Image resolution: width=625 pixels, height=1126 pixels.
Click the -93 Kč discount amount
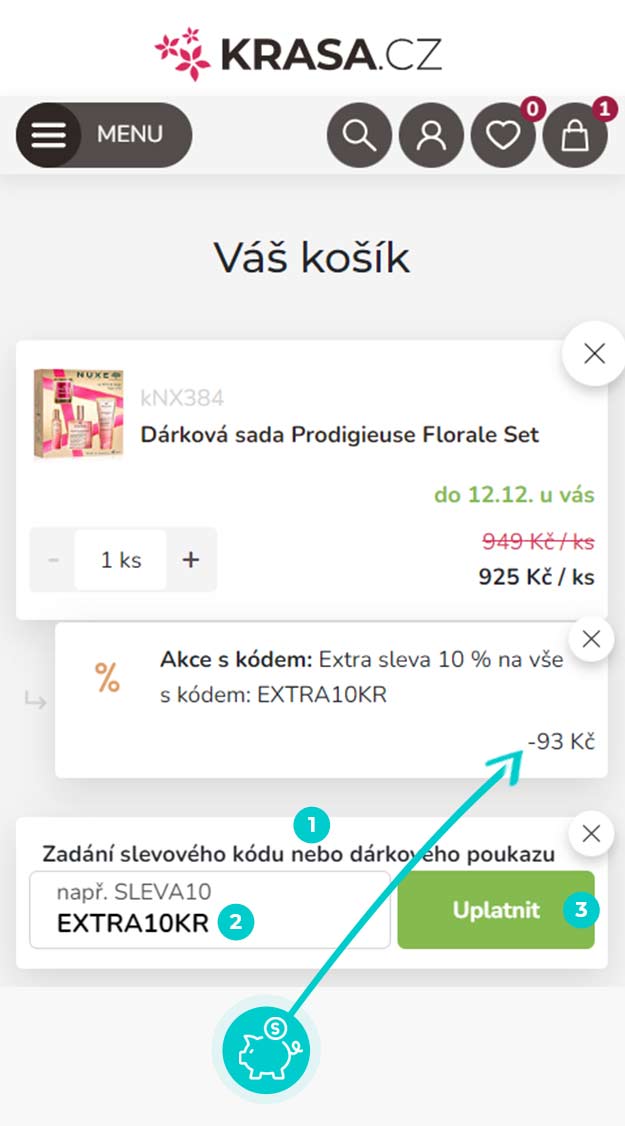(562, 741)
